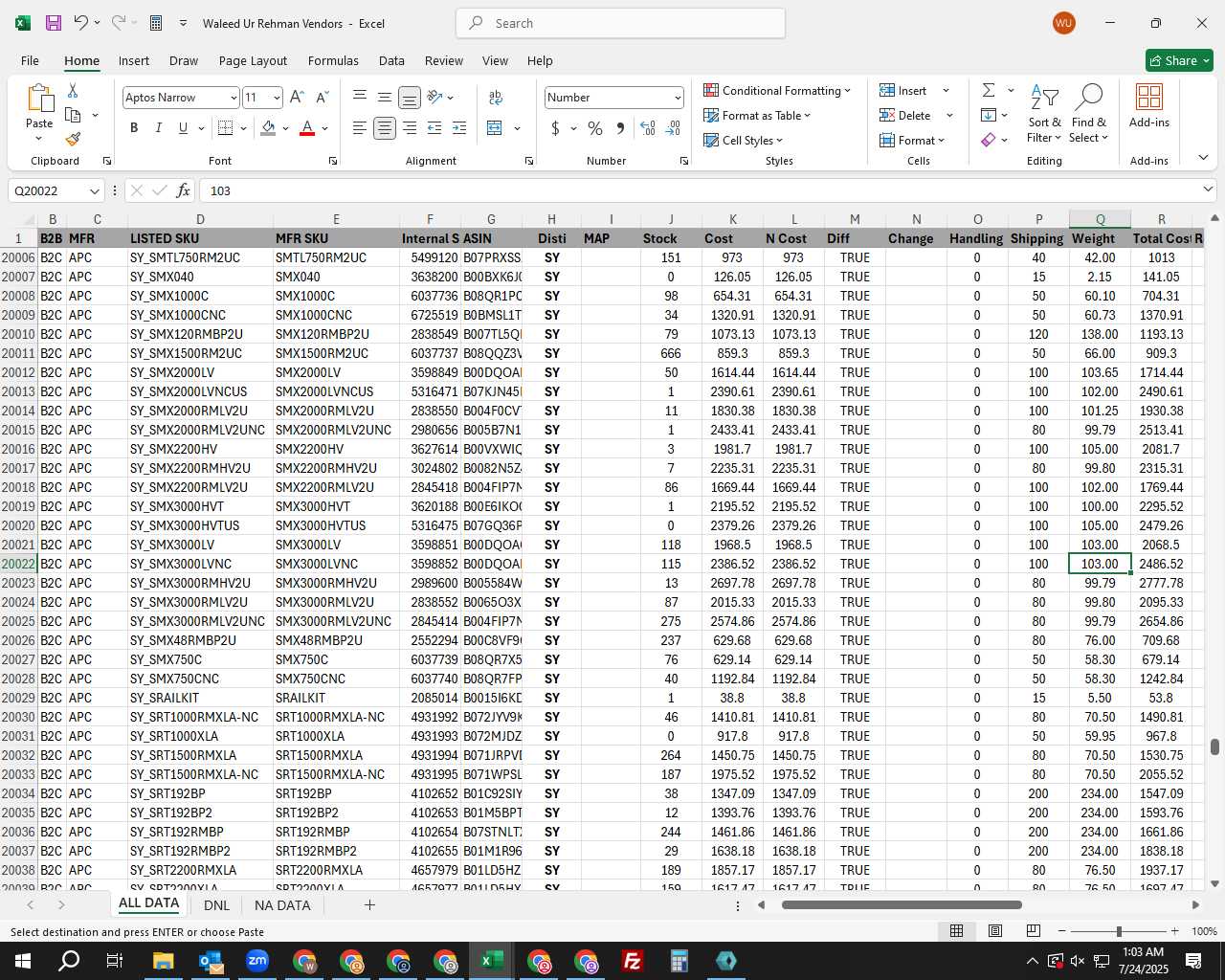Open Windows File Explorer taskbar icon
Viewport: 1225px width, 980px height.
[x=164, y=961]
